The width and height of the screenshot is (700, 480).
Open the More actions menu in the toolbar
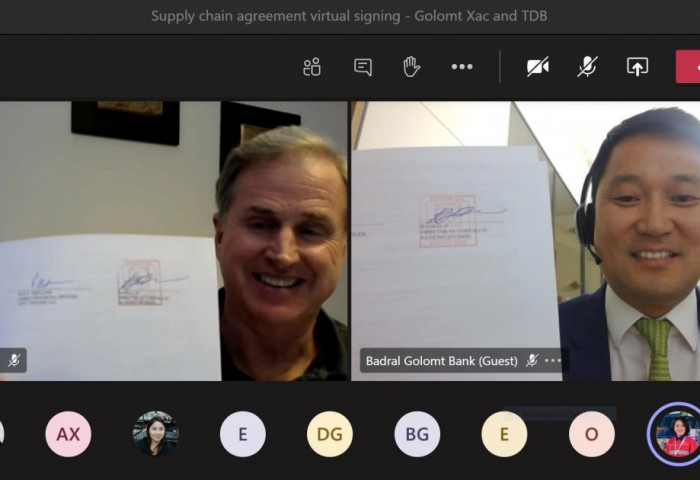(462, 67)
